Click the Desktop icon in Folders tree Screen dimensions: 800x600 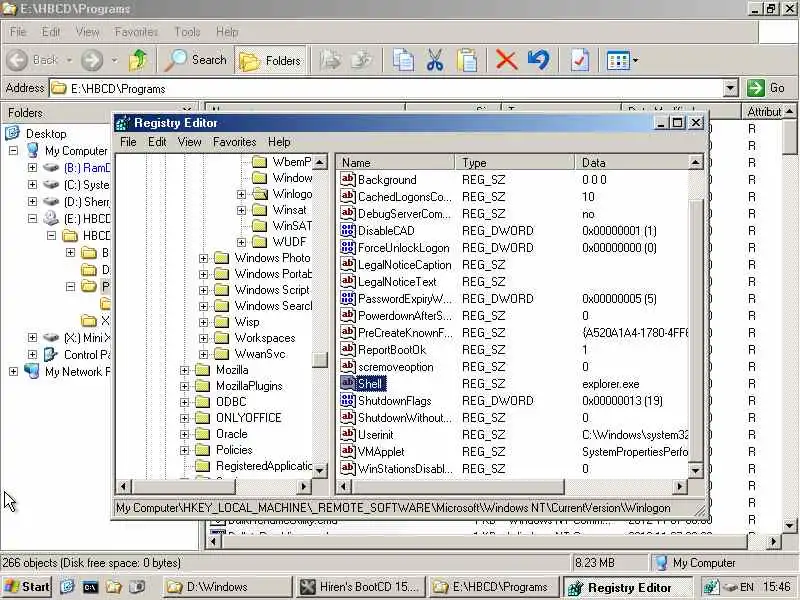pyautogui.click(x=13, y=134)
